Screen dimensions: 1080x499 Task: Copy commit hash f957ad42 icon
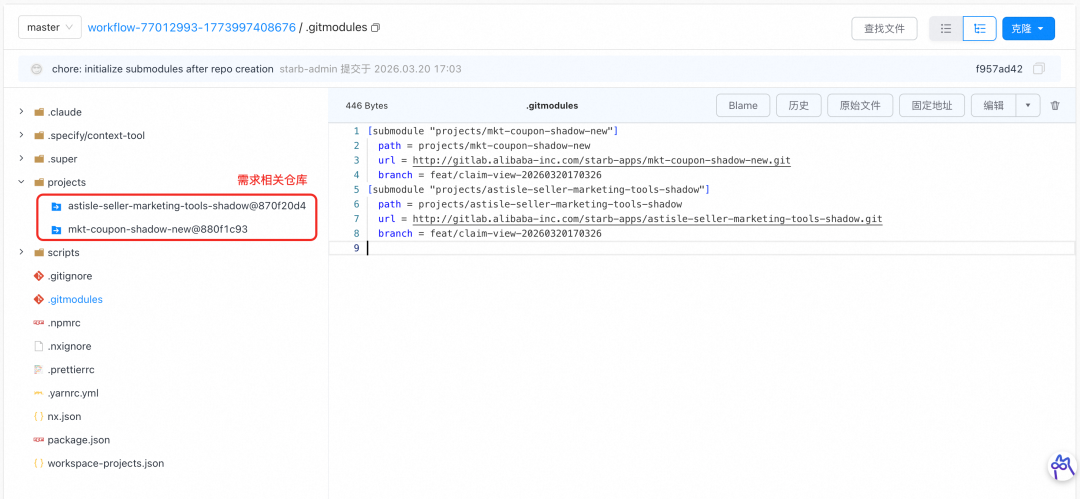click(x=1039, y=69)
